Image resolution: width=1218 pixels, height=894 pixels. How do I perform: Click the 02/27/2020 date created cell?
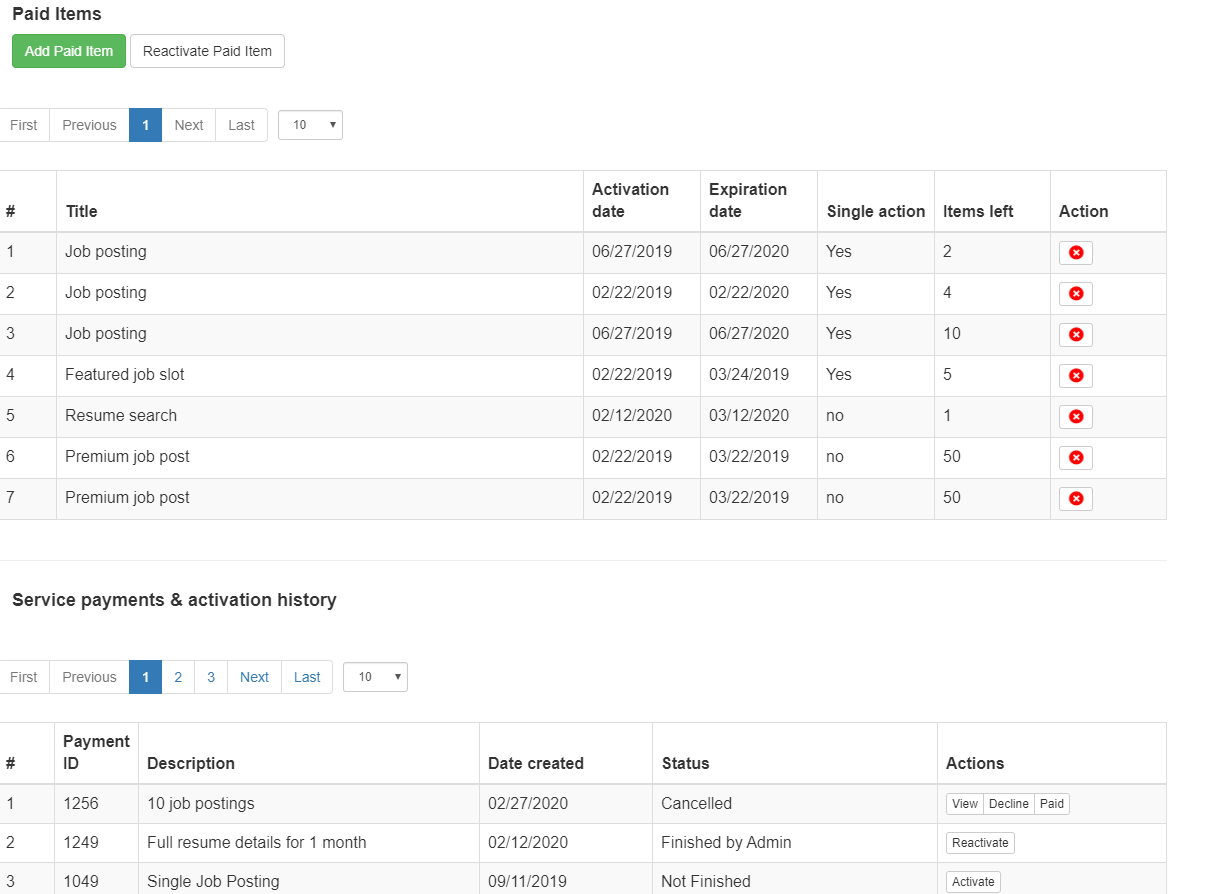pos(566,803)
